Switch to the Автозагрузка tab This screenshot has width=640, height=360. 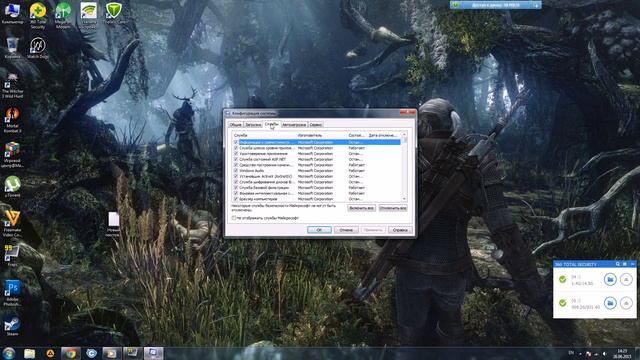(x=294, y=124)
